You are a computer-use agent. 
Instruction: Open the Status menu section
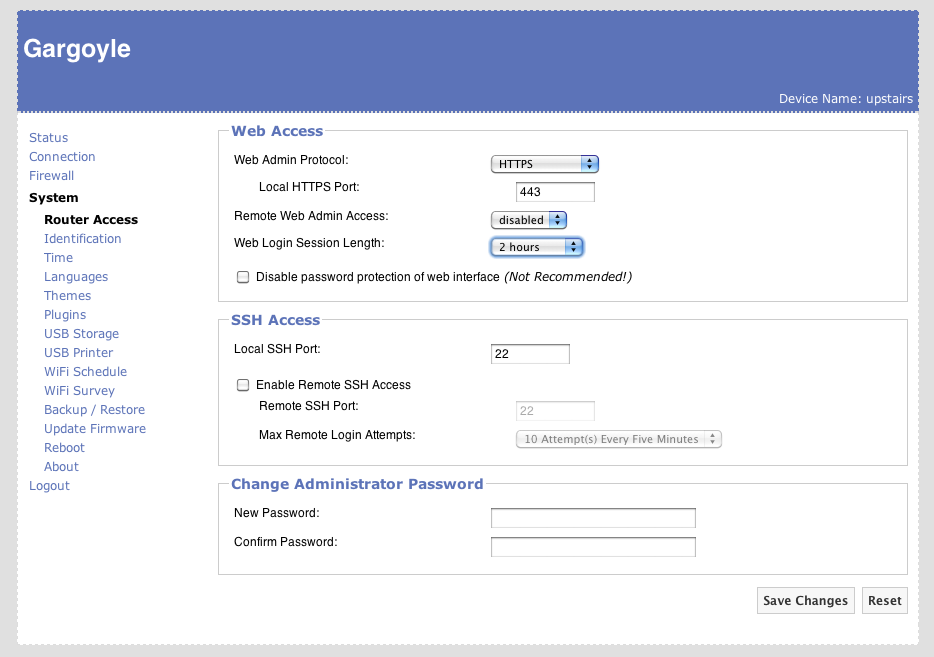[x=48, y=138]
